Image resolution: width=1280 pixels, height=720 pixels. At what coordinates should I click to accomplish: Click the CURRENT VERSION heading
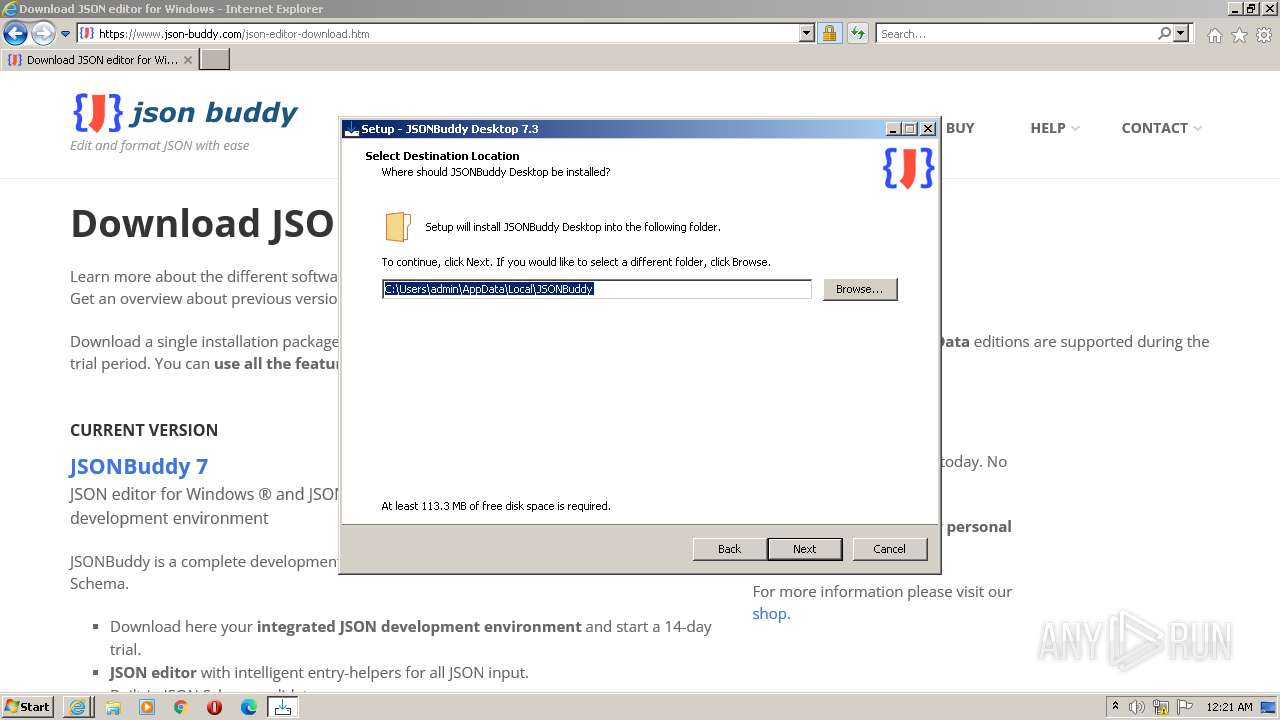pyautogui.click(x=144, y=430)
